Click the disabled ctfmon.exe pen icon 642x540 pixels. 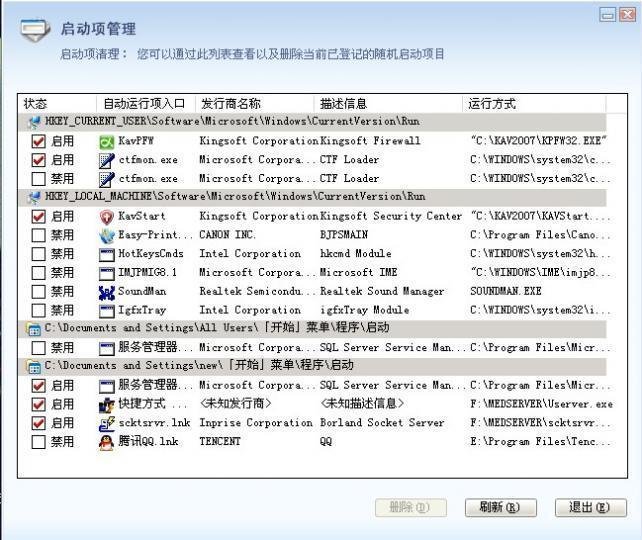pyautogui.click(x=106, y=179)
